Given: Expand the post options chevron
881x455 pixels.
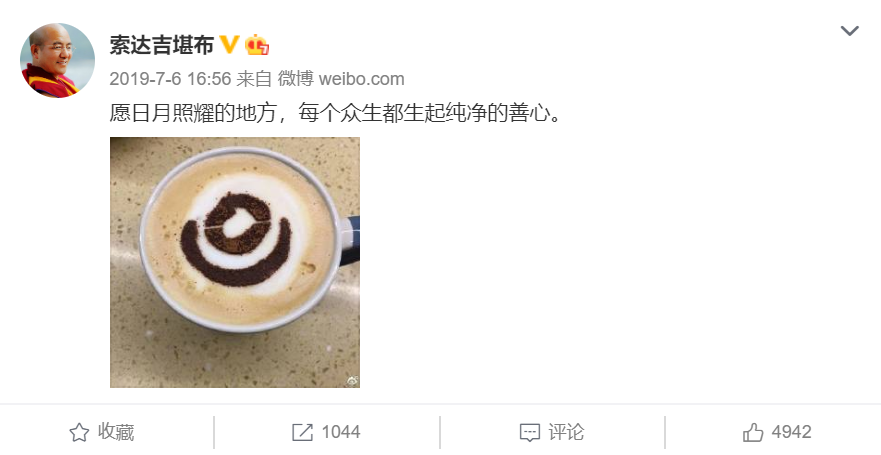Looking at the screenshot, I should 850,30.
